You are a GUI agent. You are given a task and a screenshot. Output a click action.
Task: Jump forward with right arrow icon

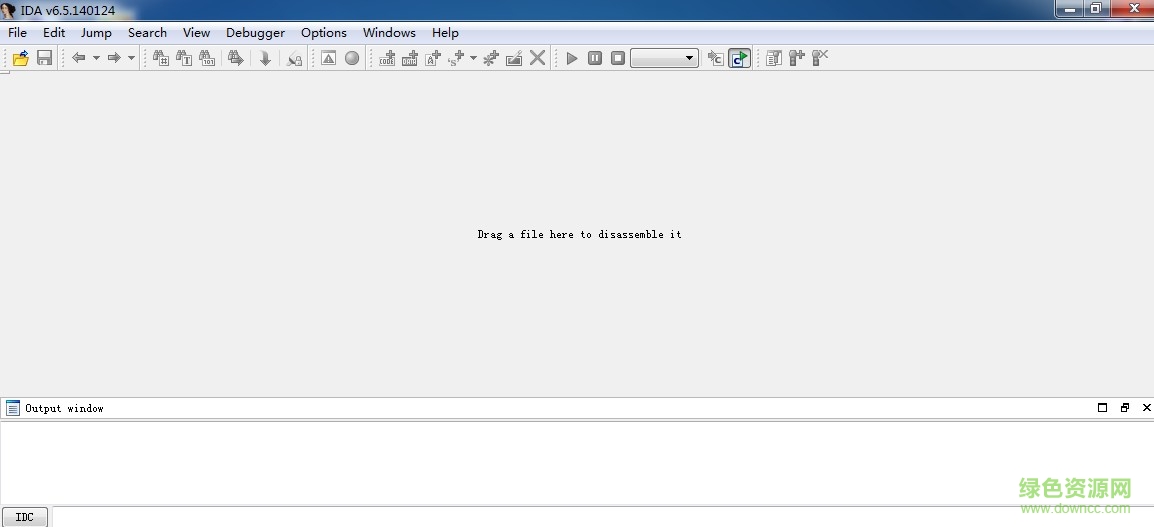click(114, 57)
